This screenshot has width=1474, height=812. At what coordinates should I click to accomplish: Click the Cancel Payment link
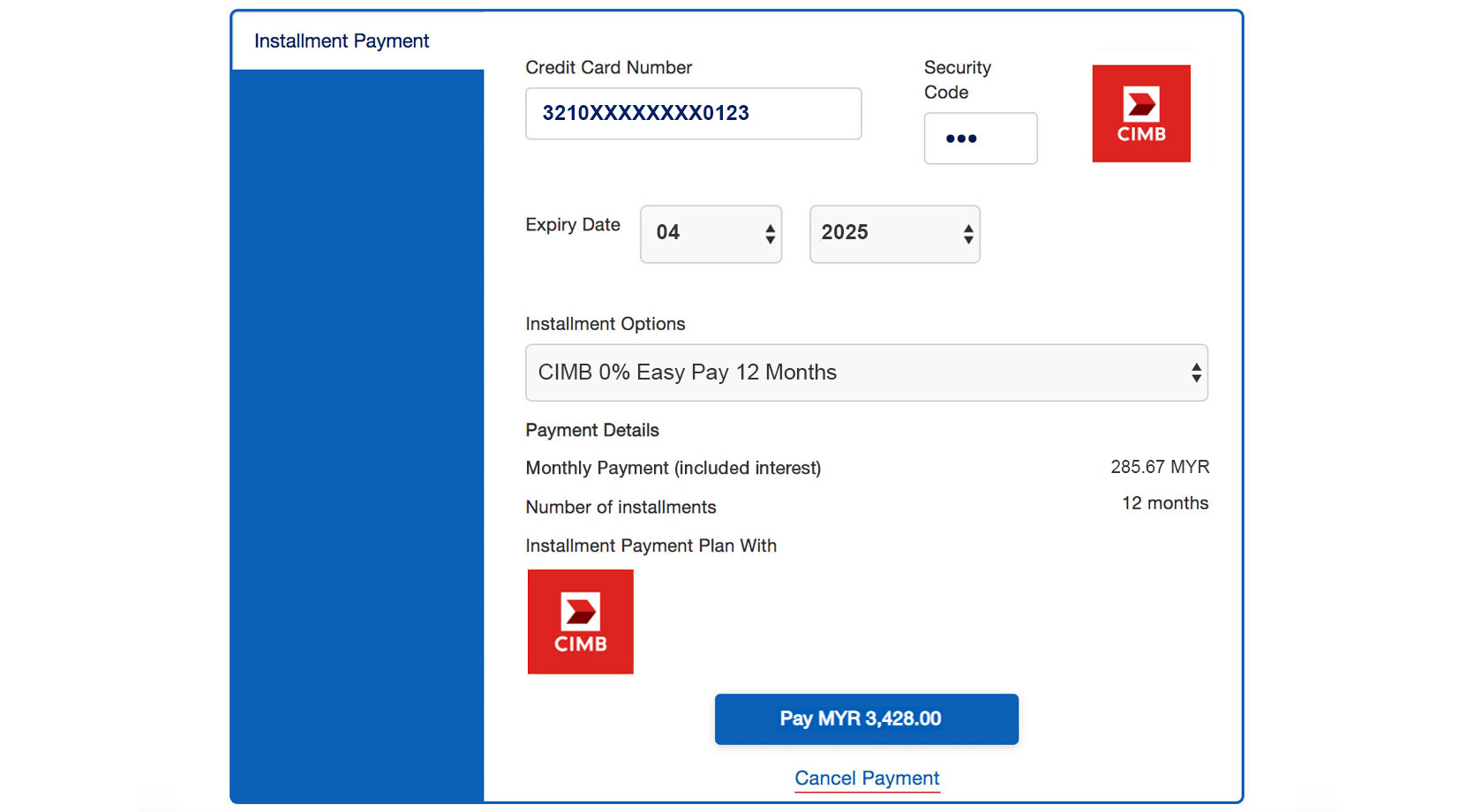[867, 778]
